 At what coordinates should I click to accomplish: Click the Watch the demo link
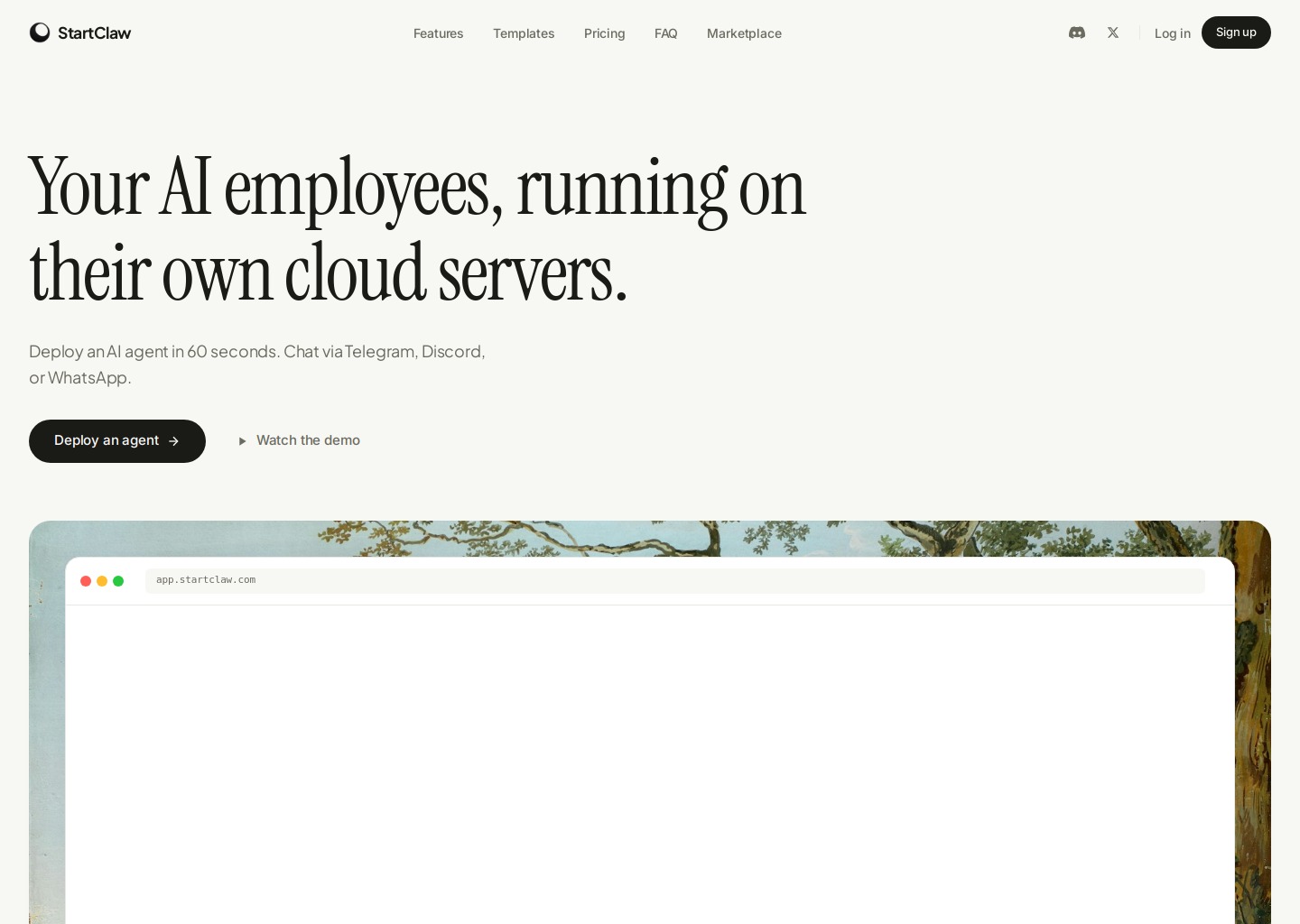(x=299, y=440)
